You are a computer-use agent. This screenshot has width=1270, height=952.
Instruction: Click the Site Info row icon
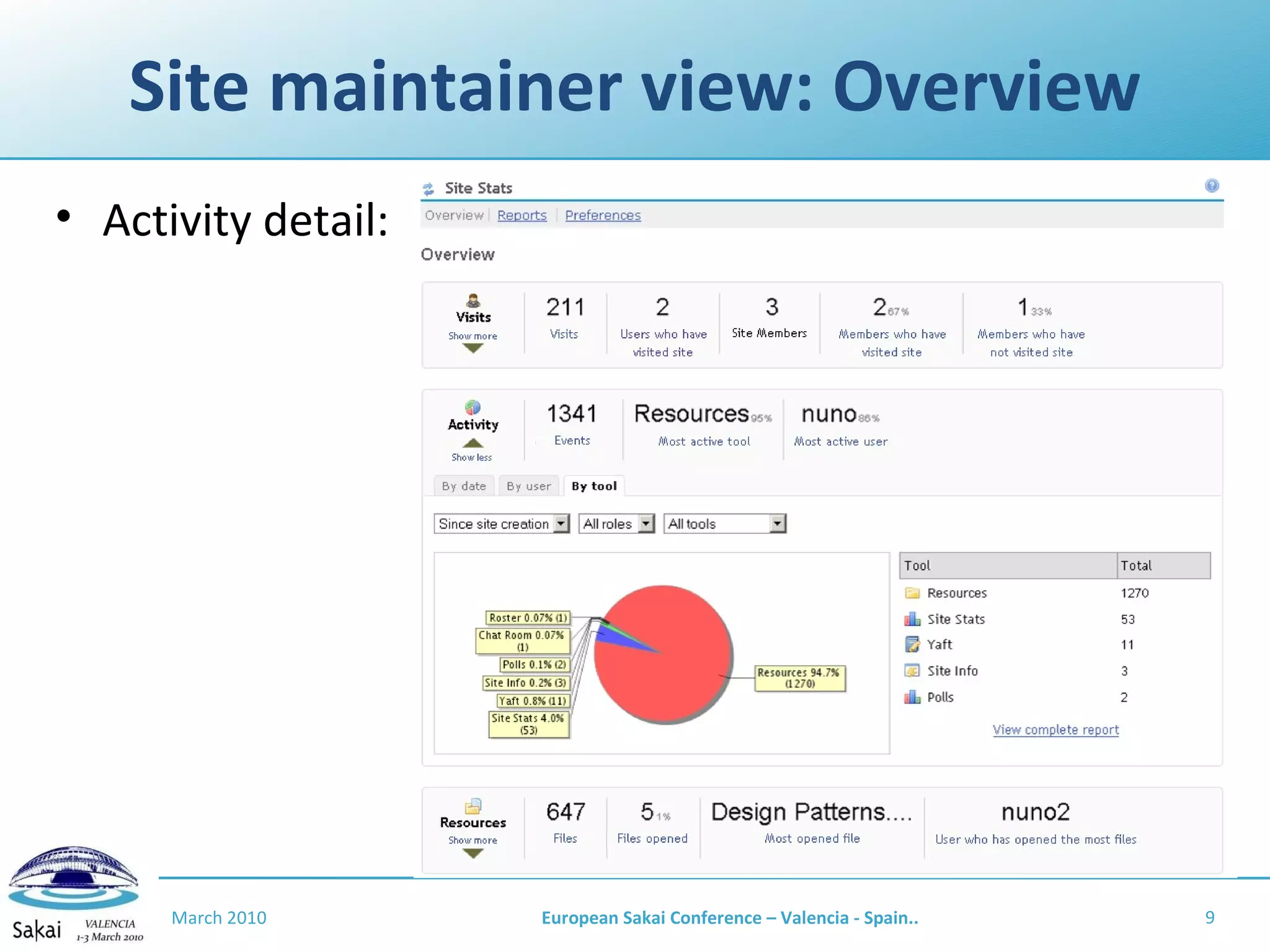click(x=912, y=671)
